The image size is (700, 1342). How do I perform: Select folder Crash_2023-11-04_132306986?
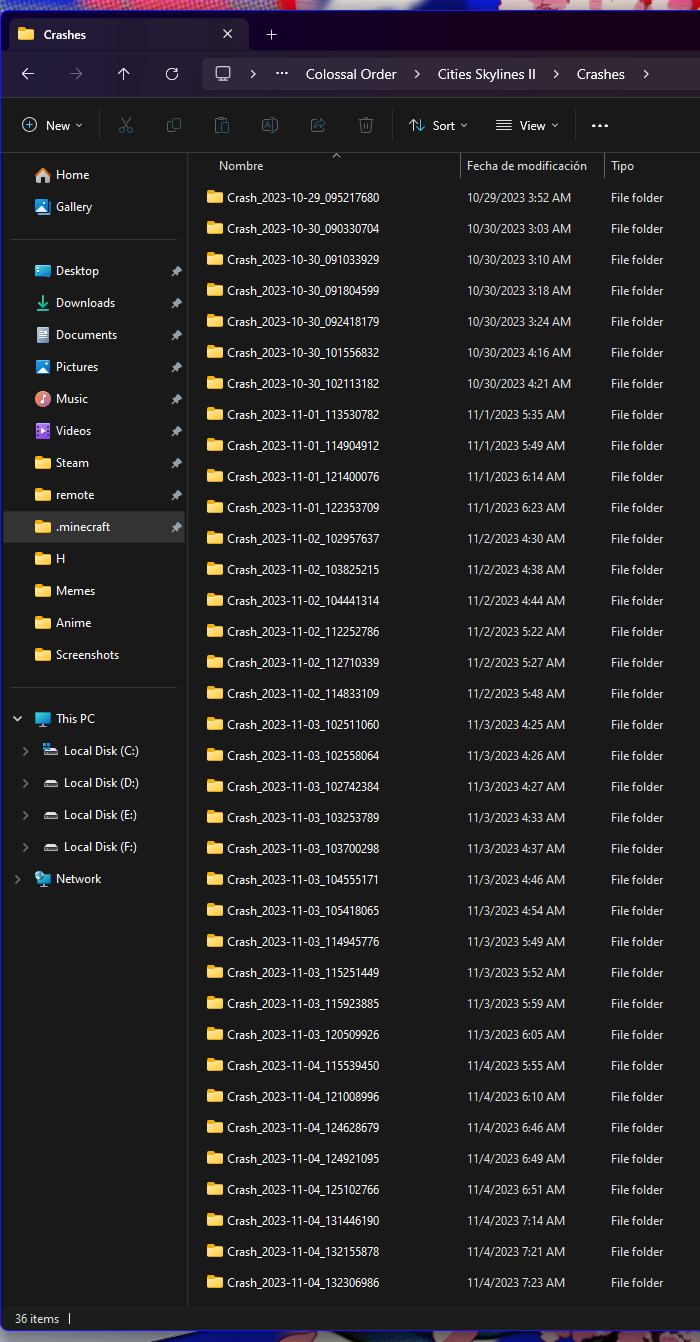[302, 1283]
